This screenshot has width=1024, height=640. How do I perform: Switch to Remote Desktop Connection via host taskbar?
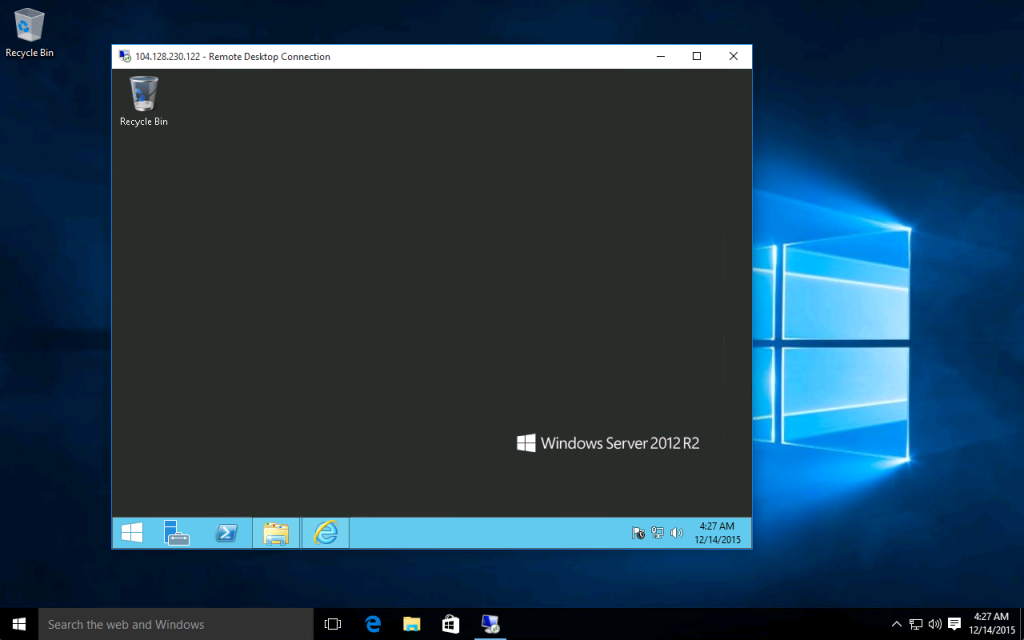point(490,623)
